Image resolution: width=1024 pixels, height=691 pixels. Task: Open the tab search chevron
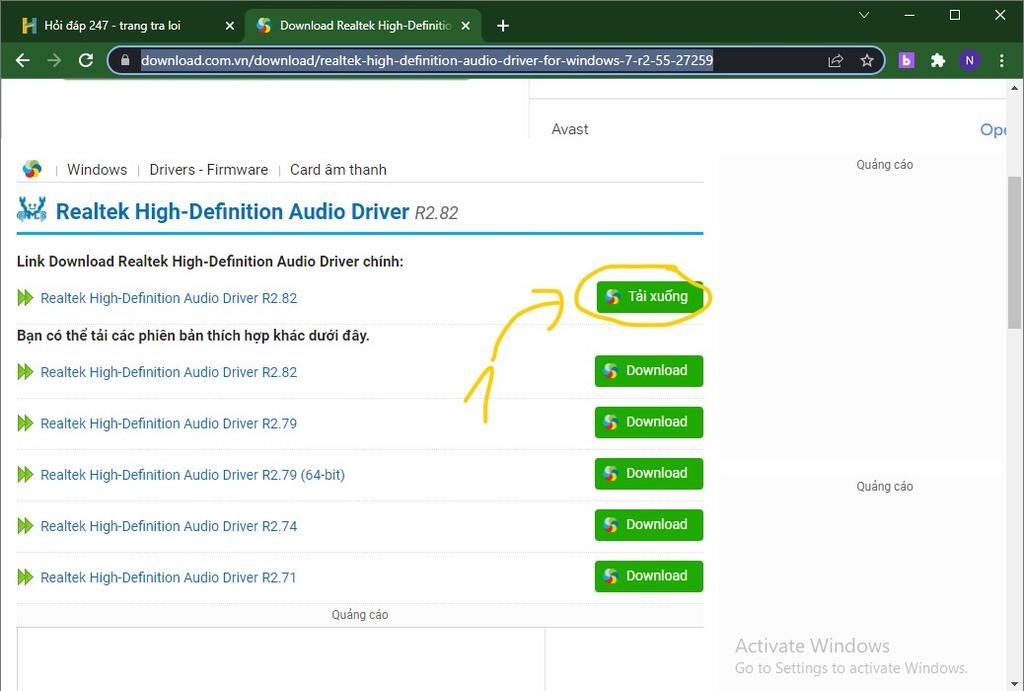coord(864,15)
